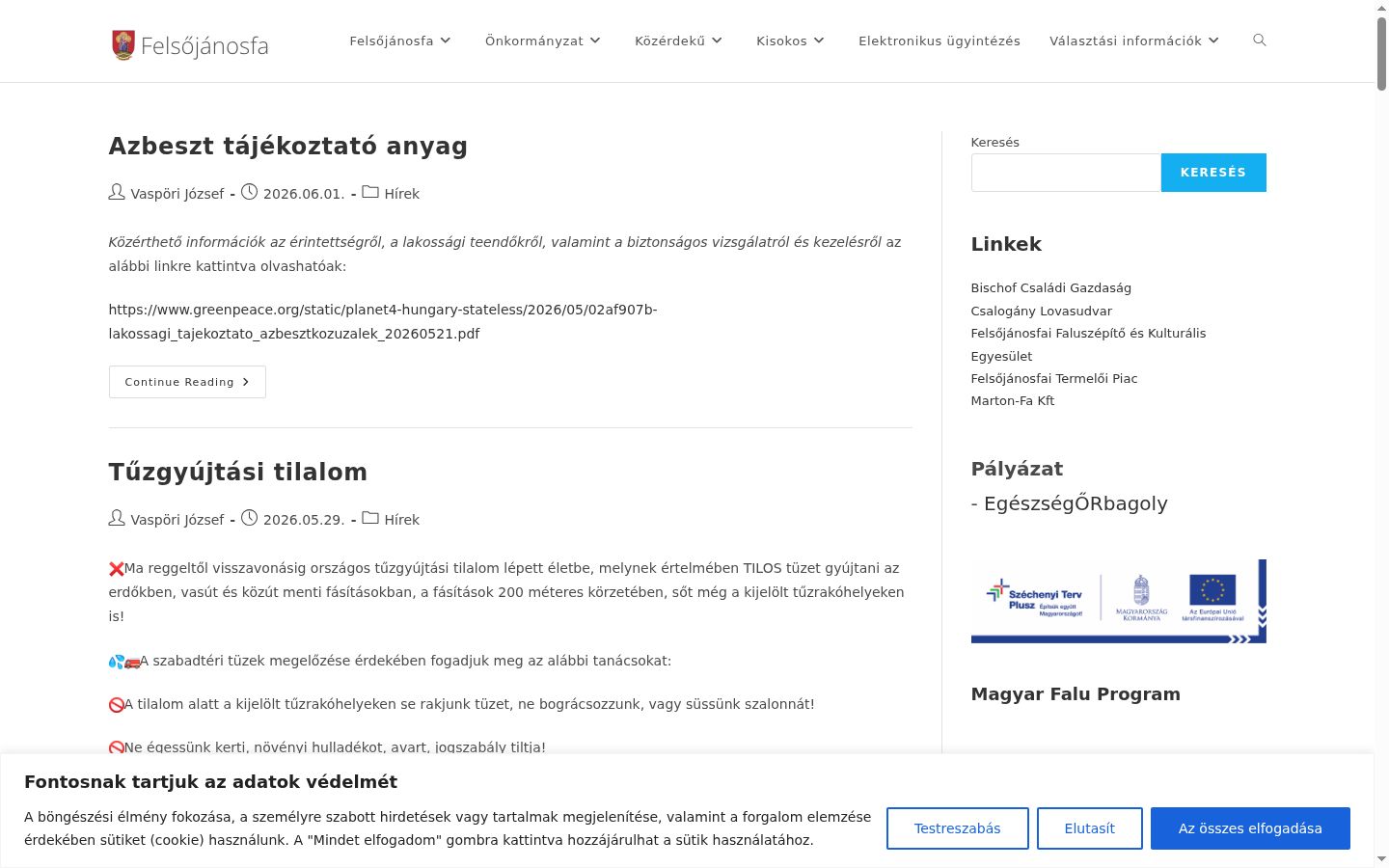Screen dimensions: 1389x868
Task: Click the folder icon in Azbeszt post meta
Action: coord(370,193)
